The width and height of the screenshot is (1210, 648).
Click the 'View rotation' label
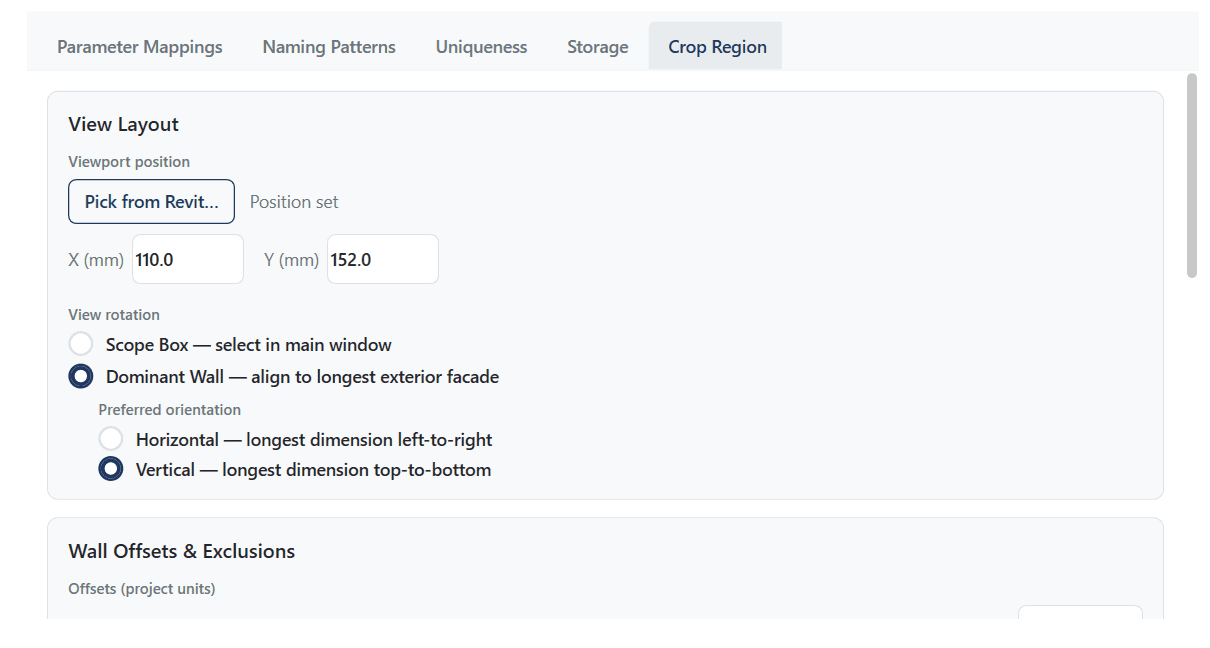point(114,315)
